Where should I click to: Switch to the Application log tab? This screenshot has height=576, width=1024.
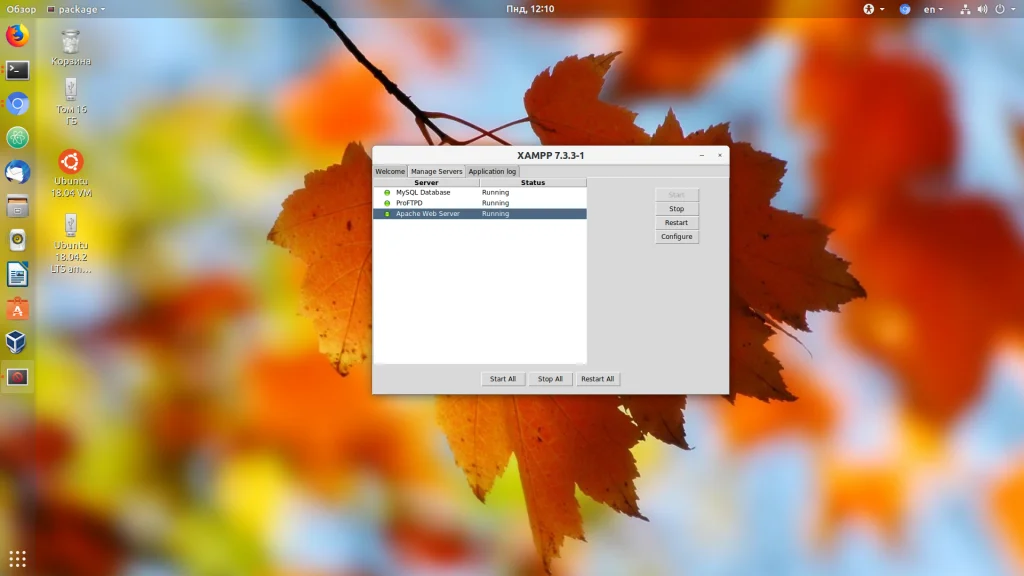click(x=492, y=172)
